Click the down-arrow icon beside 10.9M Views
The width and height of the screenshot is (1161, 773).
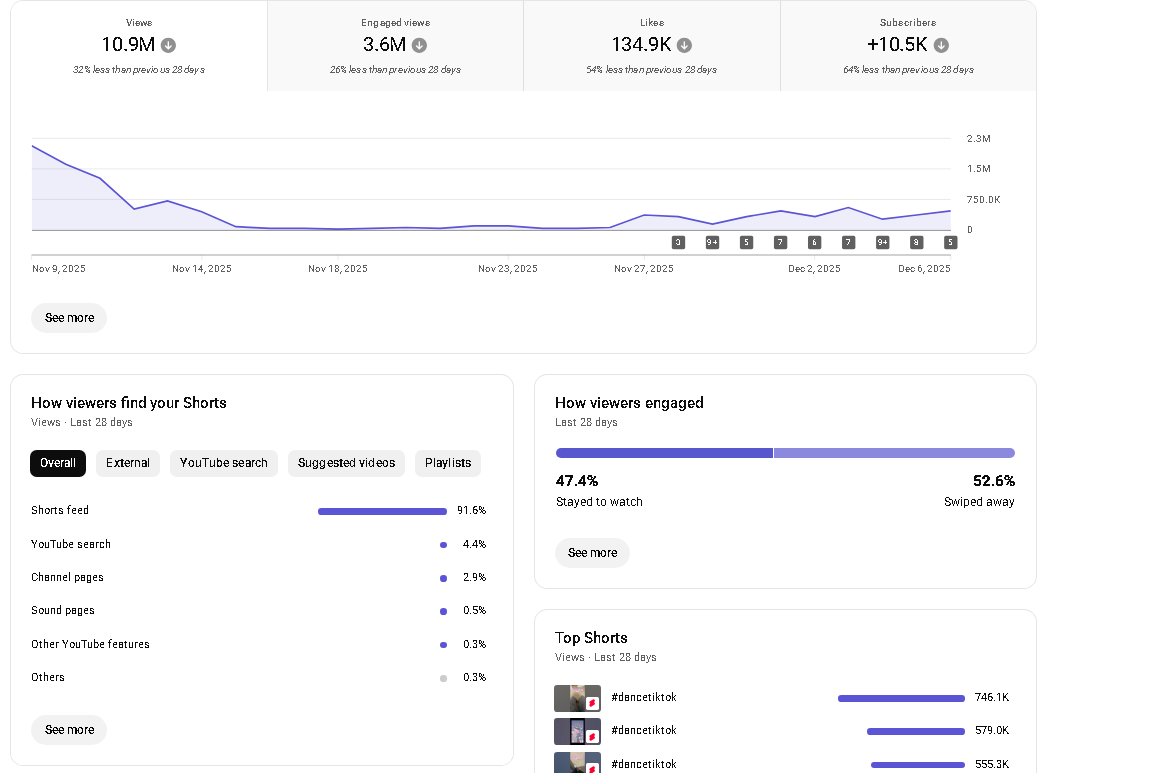(x=168, y=45)
